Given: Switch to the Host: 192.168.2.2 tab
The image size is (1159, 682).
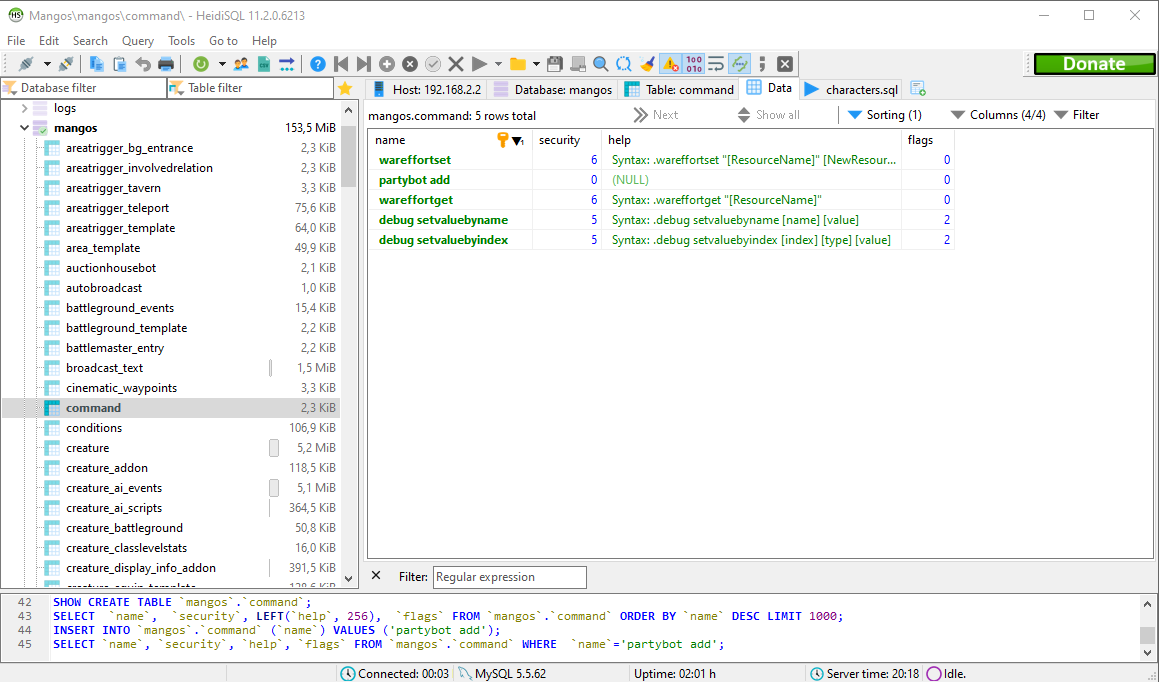Looking at the screenshot, I should 426,89.
